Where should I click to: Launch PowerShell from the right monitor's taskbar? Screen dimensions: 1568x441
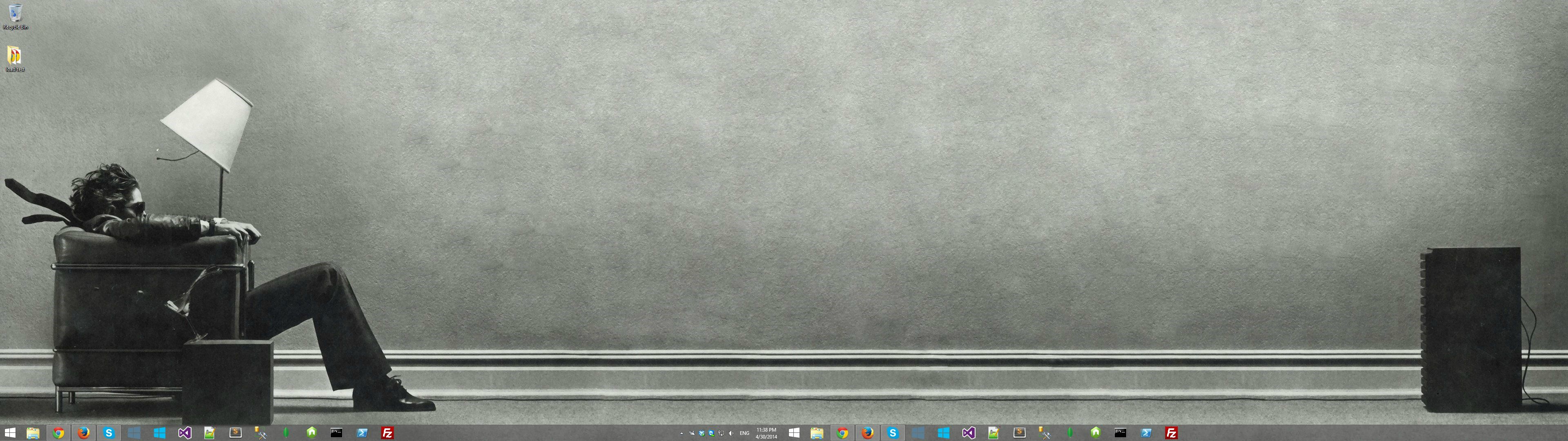point(1145,433)
